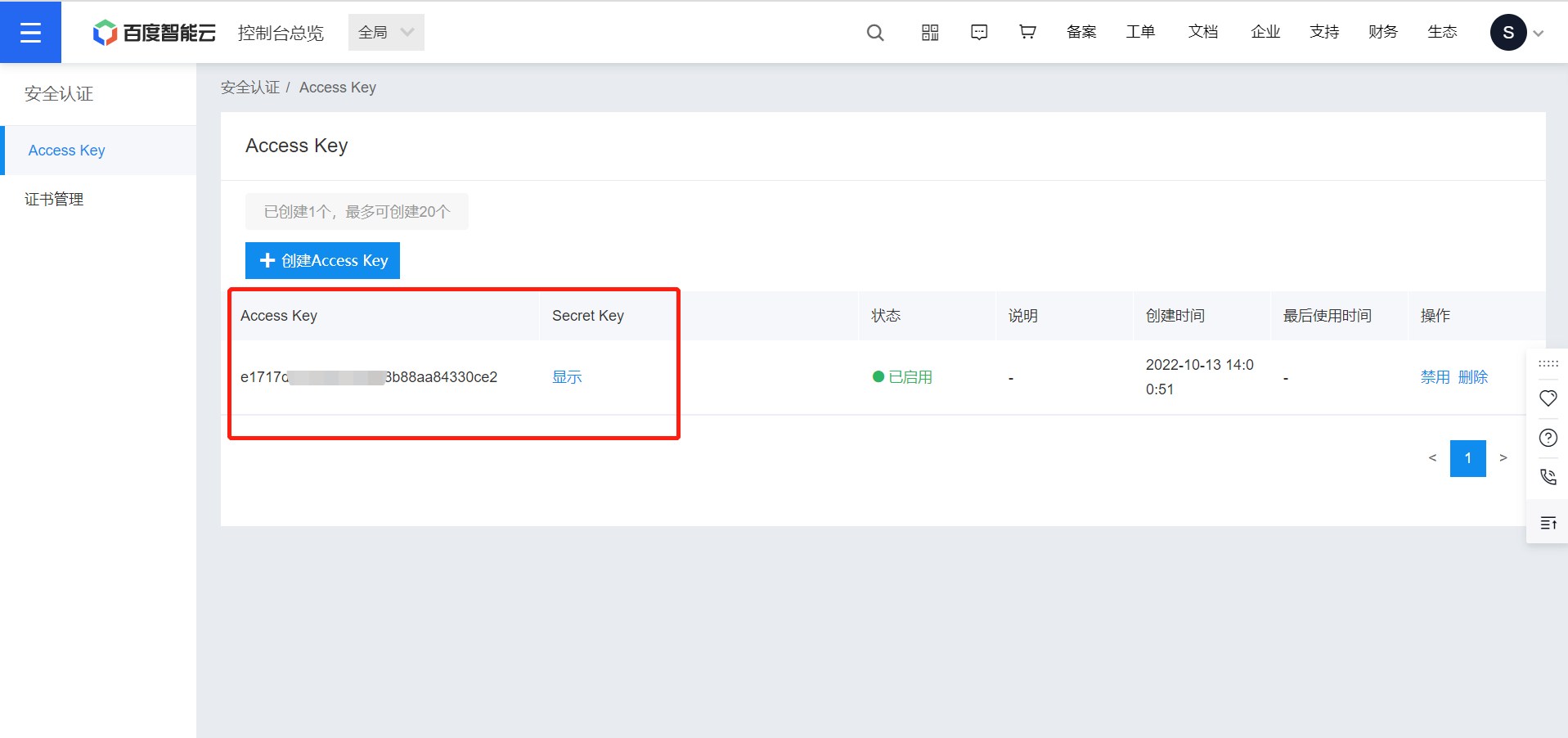The height and width of the screenshot is (738, 1568).
Task: Open the search magnifier icon
Action: pyautogui.click(x=875, y=33)
